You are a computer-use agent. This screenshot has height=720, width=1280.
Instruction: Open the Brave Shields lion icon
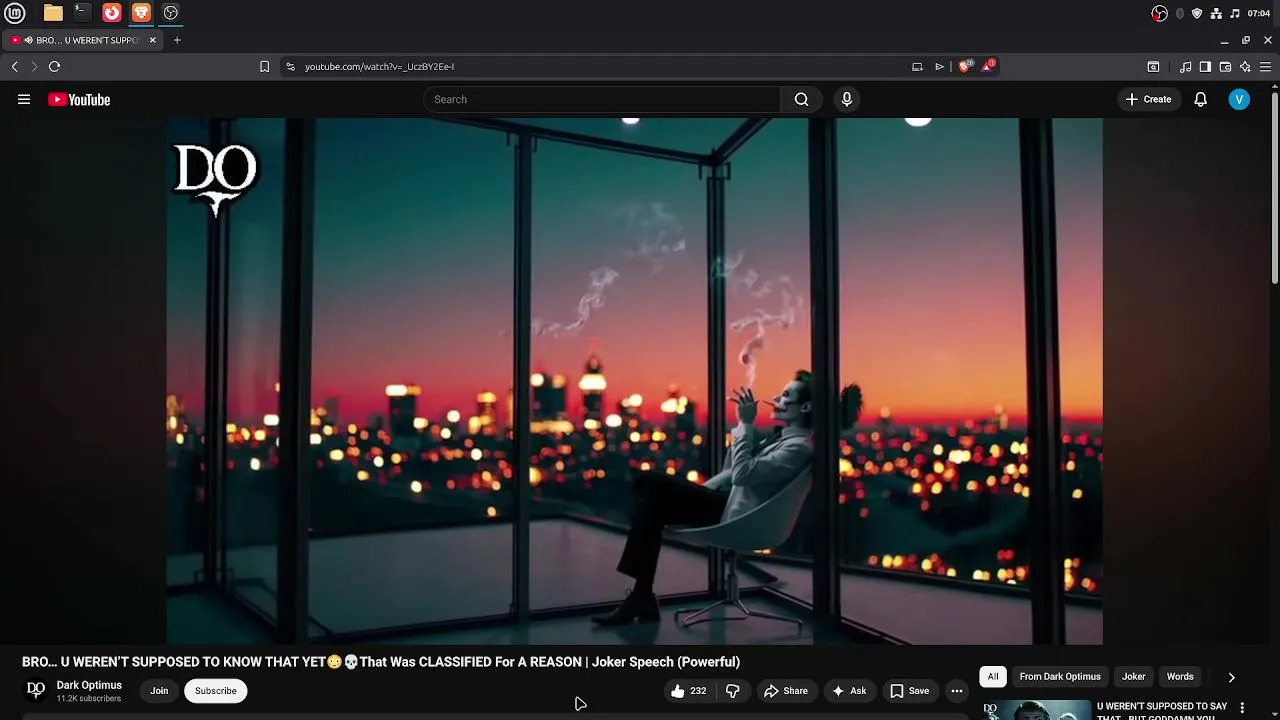point(964,66)
